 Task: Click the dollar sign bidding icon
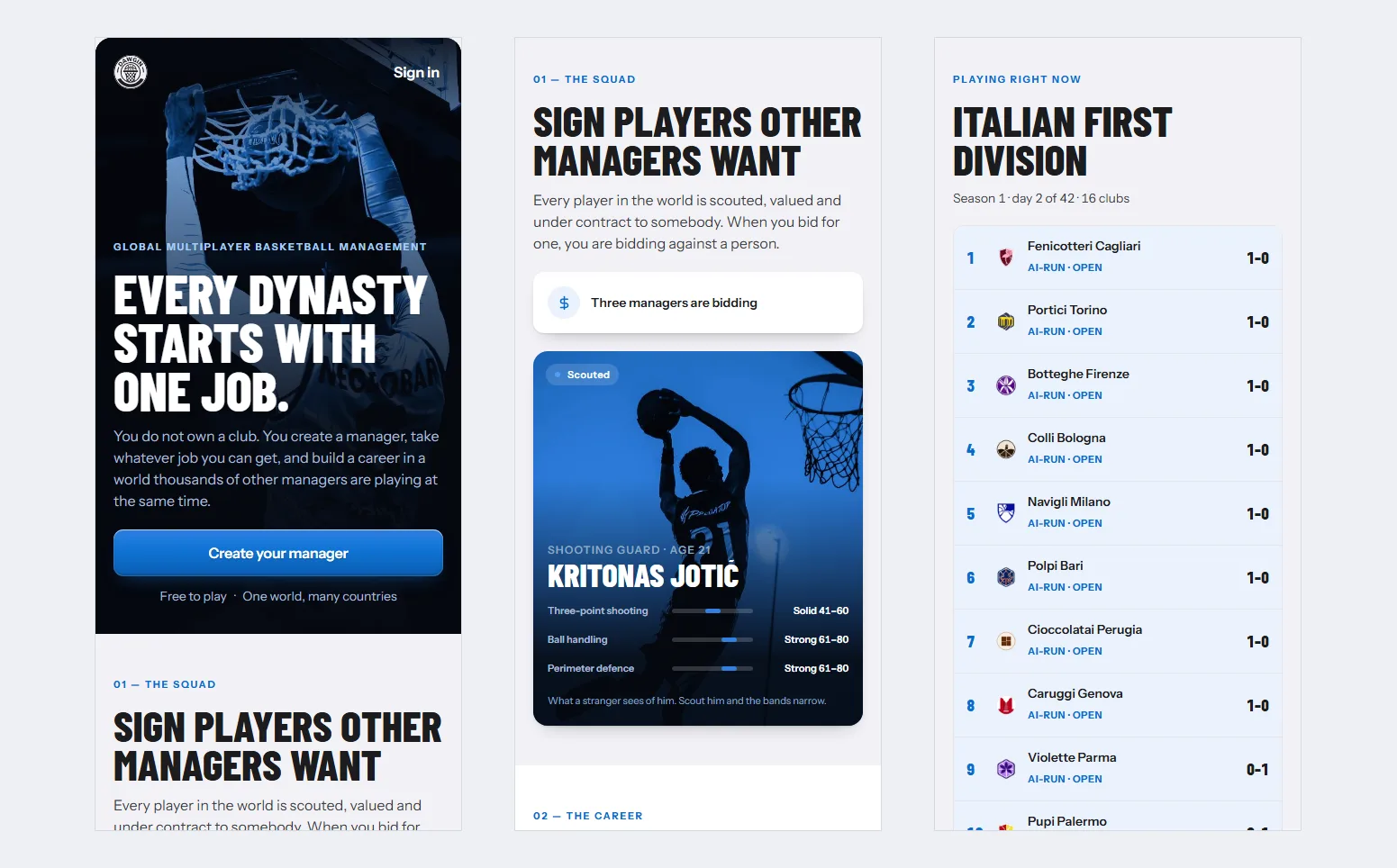tap(564, 303)
